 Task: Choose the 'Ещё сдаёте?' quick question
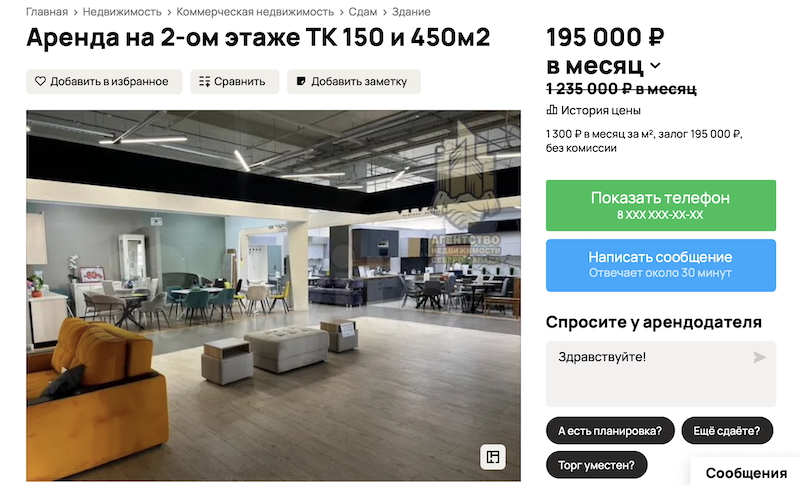(727, 431)
